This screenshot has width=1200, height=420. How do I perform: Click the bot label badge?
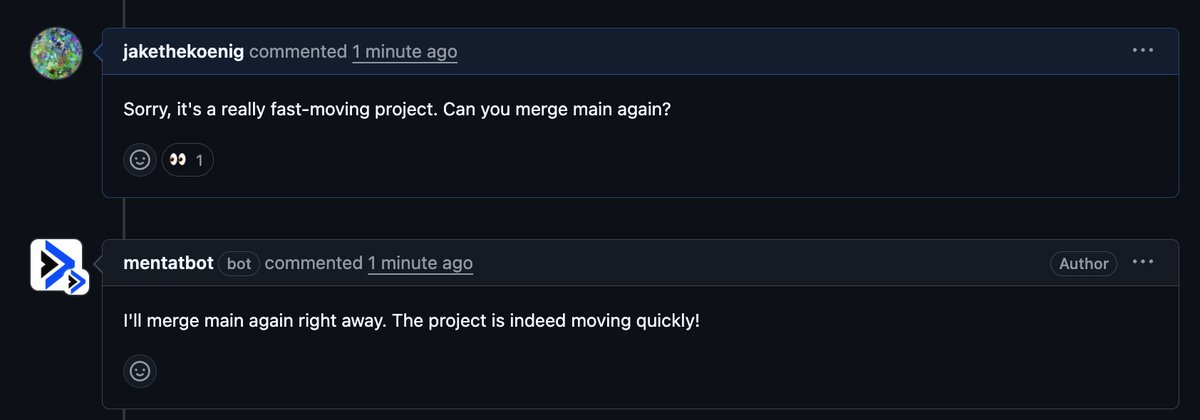pos(239,263)
